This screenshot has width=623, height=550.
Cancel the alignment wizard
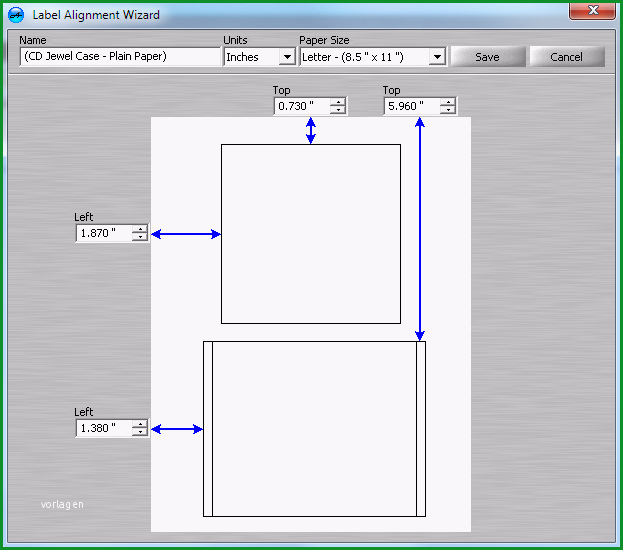567,57
